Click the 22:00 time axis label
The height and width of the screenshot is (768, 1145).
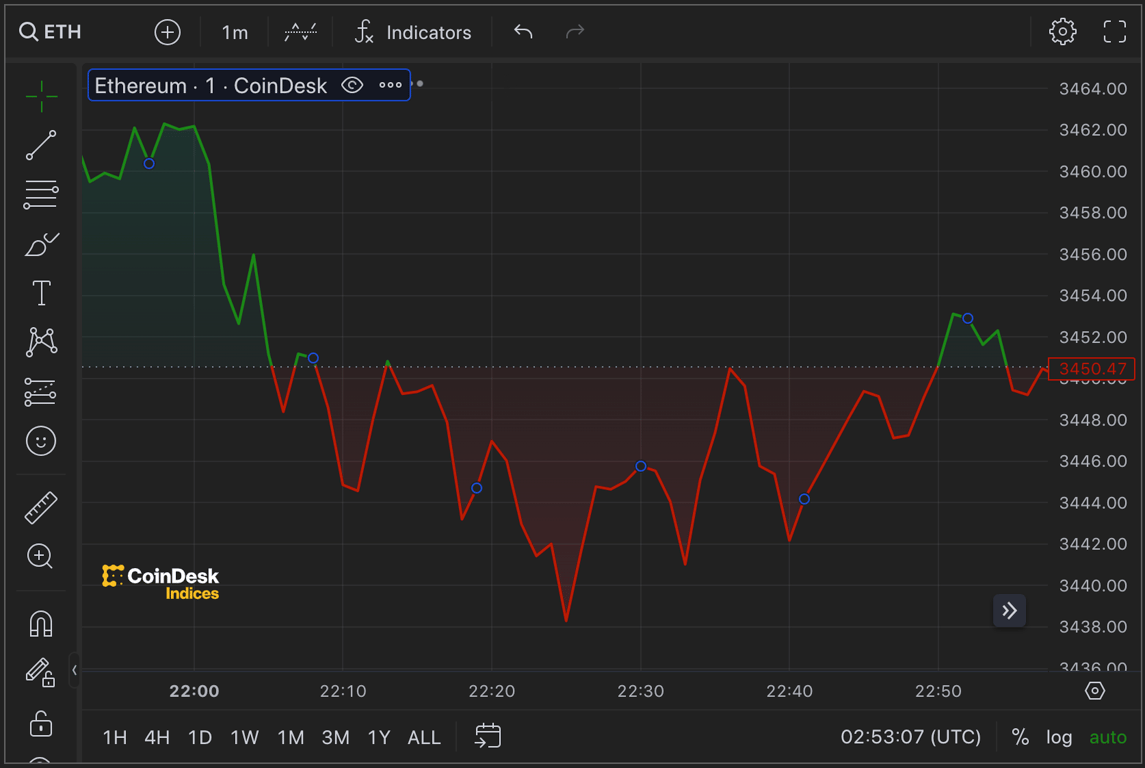coord(194,691)
